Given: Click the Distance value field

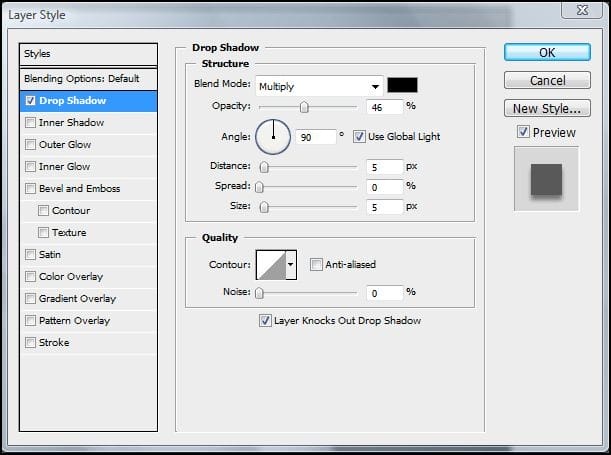Looking at the screenshot, I should (x=384, y=167).
